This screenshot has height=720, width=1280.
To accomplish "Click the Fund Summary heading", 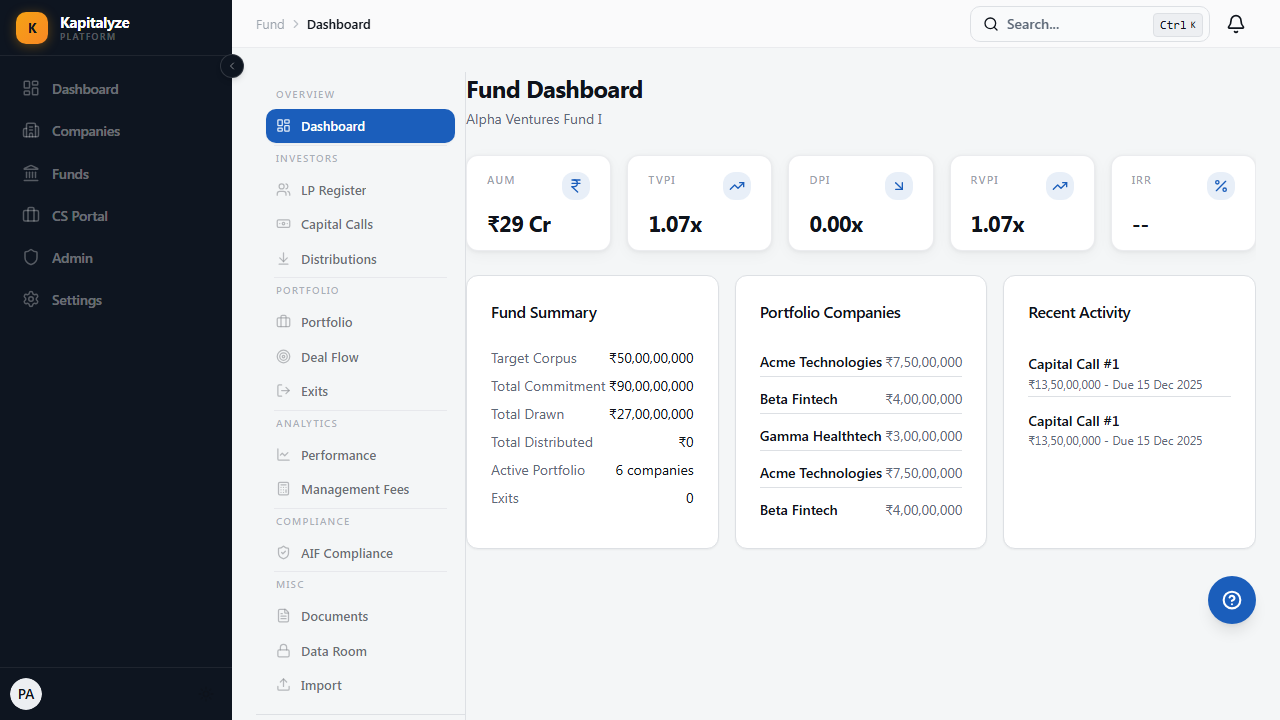I will click(544, 313).
